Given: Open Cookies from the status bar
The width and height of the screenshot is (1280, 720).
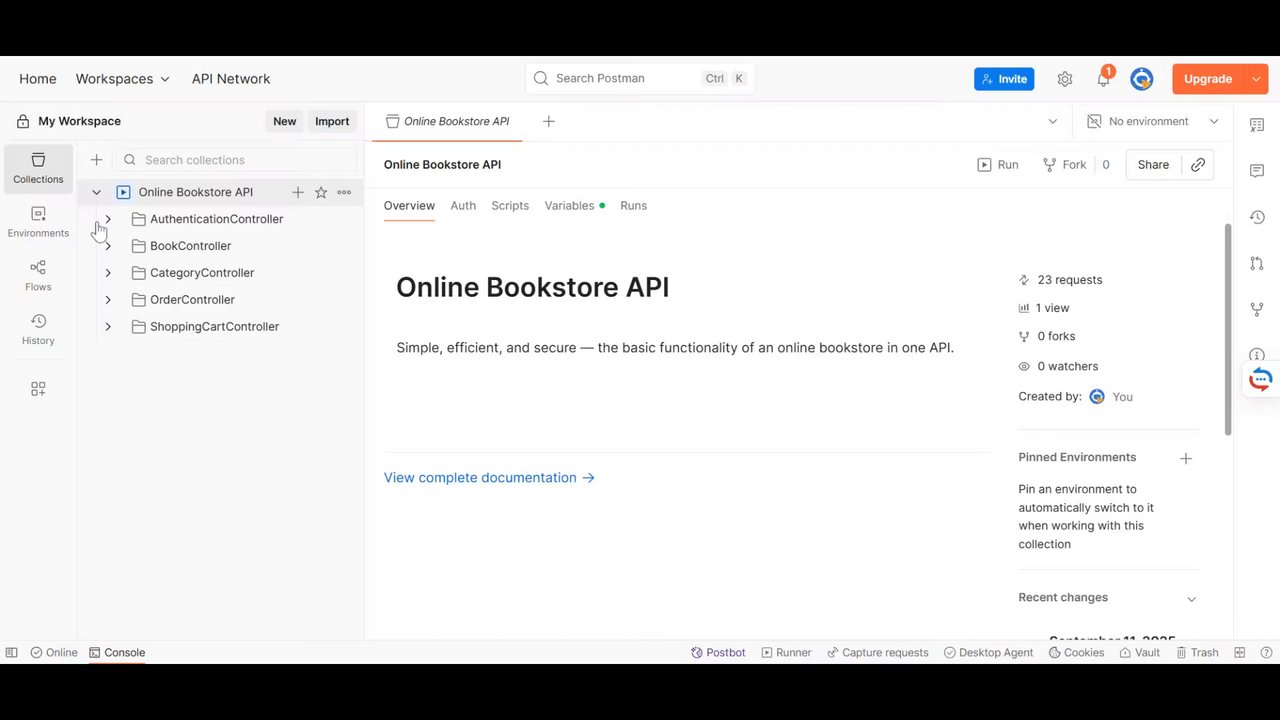Looking at the screenshot, I should tap(1076, 653).
